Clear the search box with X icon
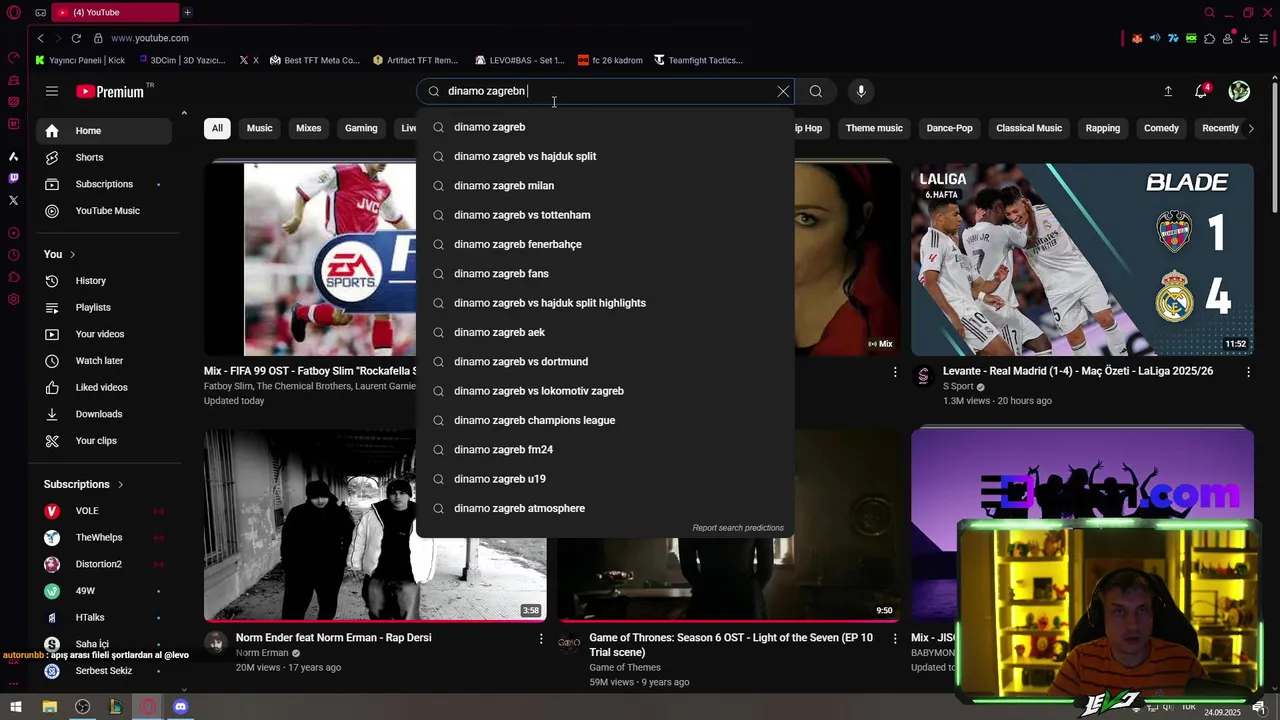 783,91
